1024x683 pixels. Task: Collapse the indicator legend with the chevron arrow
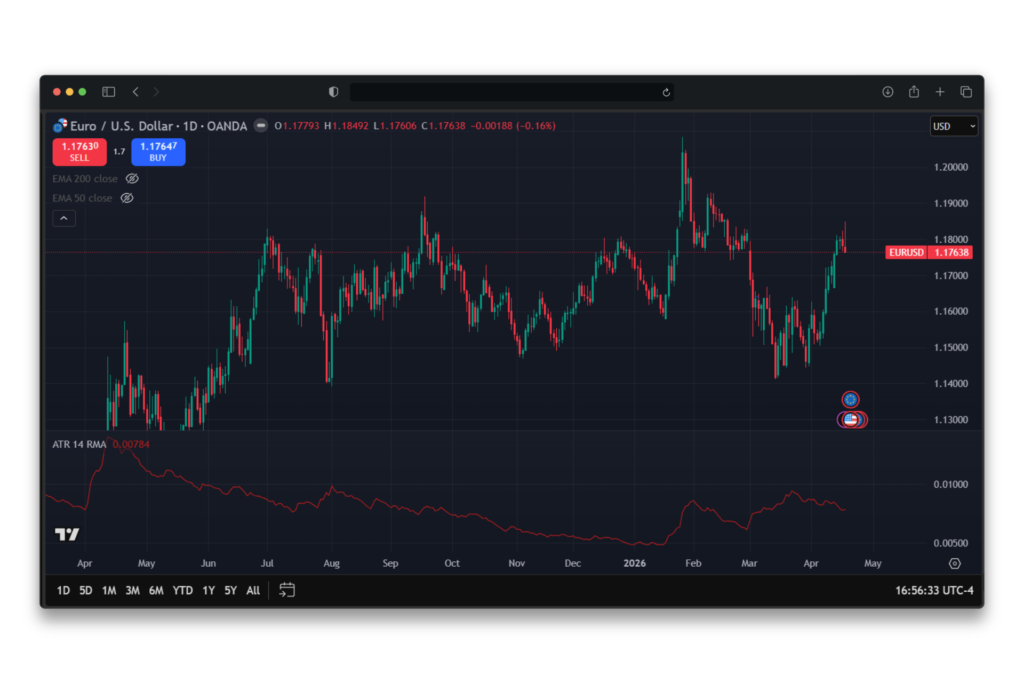point(64,218)
